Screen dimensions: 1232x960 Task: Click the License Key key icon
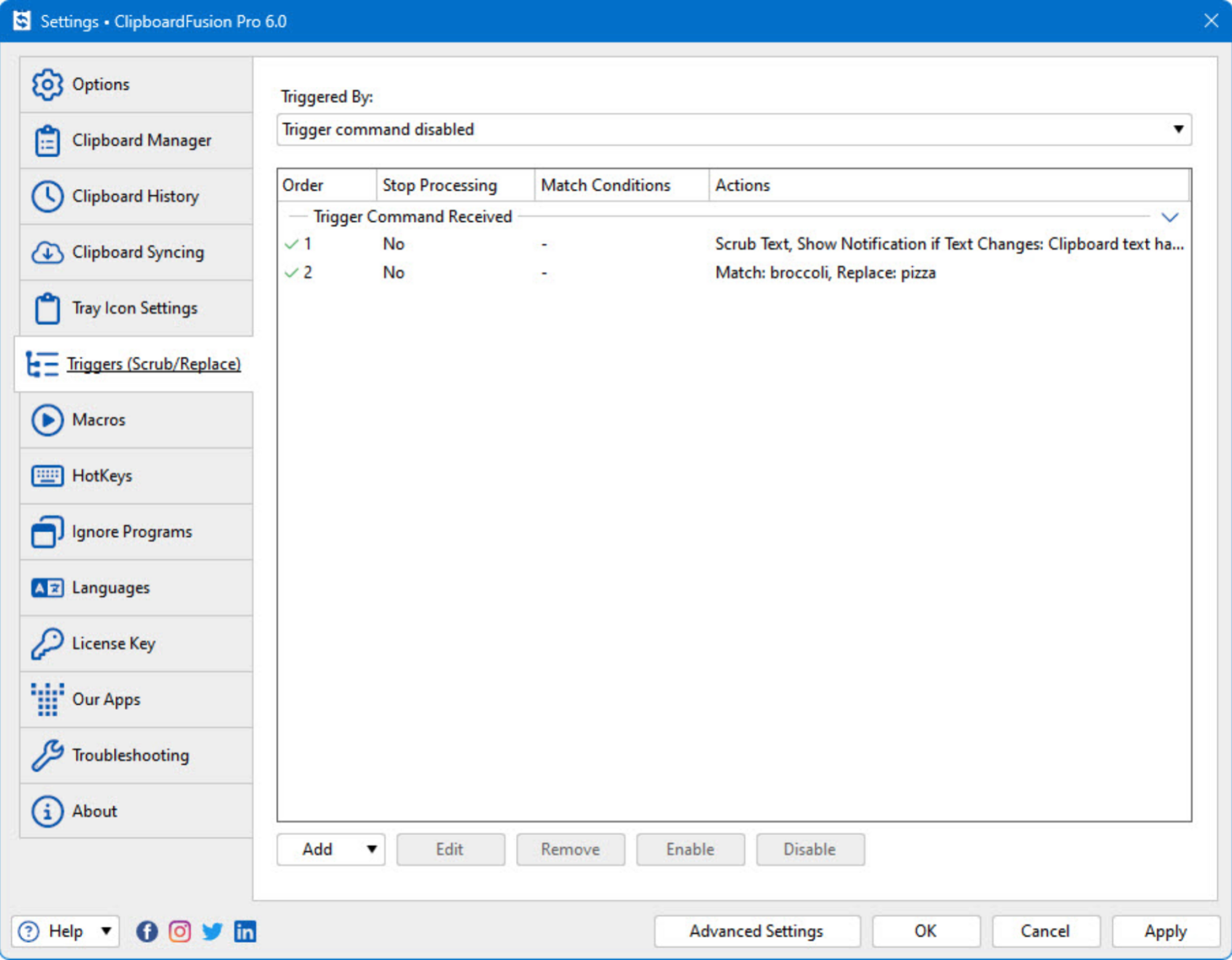47,644
